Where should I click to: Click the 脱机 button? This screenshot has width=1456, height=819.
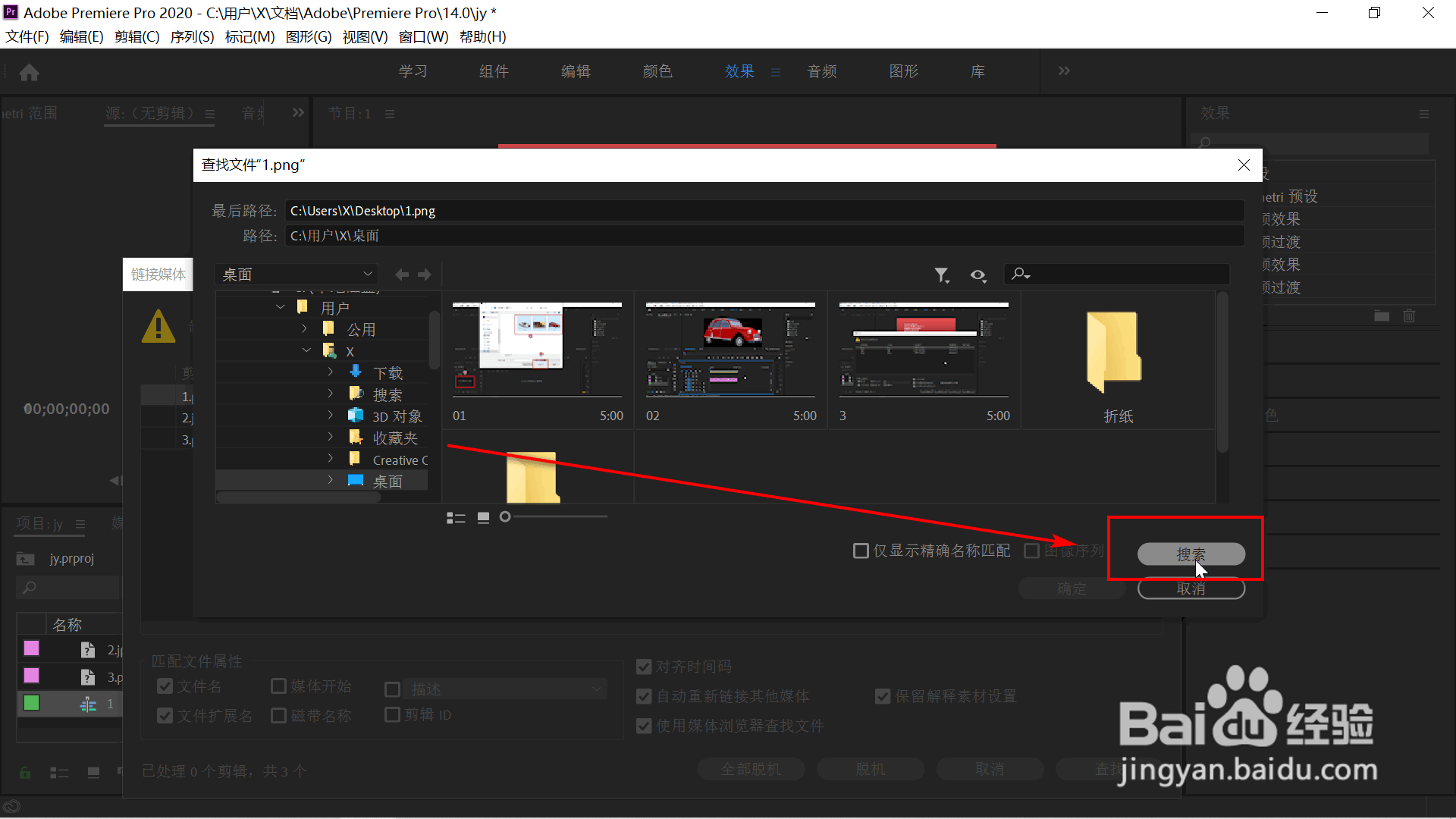(x=871, y=770)
